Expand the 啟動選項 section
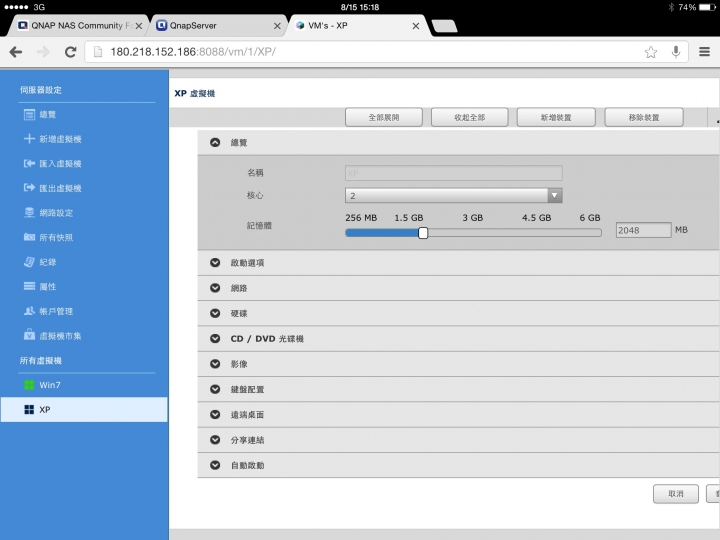This screenshot has height=540, width=720. pyautogui.click(x=215, y=263)
